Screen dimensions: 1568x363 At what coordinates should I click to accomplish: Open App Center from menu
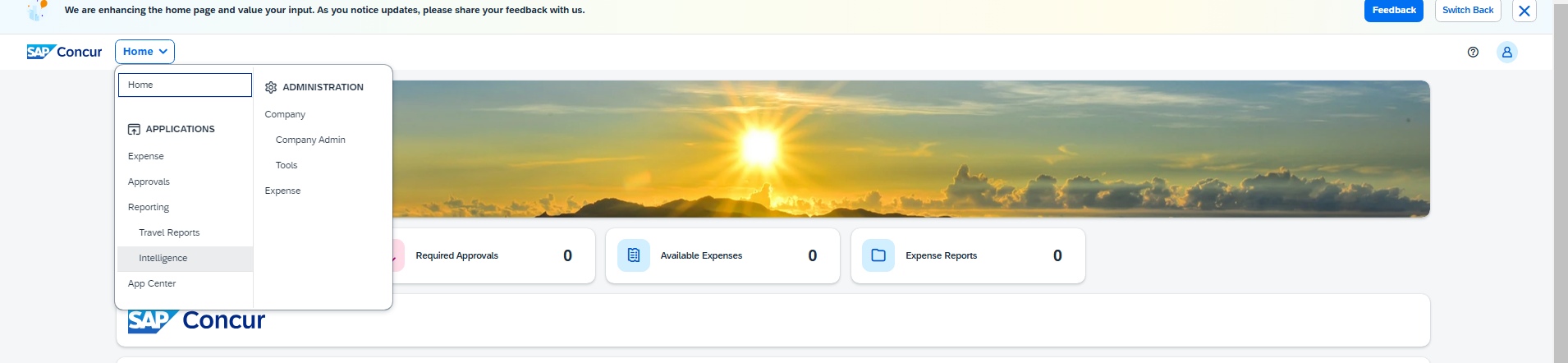(x=152, y=283)
